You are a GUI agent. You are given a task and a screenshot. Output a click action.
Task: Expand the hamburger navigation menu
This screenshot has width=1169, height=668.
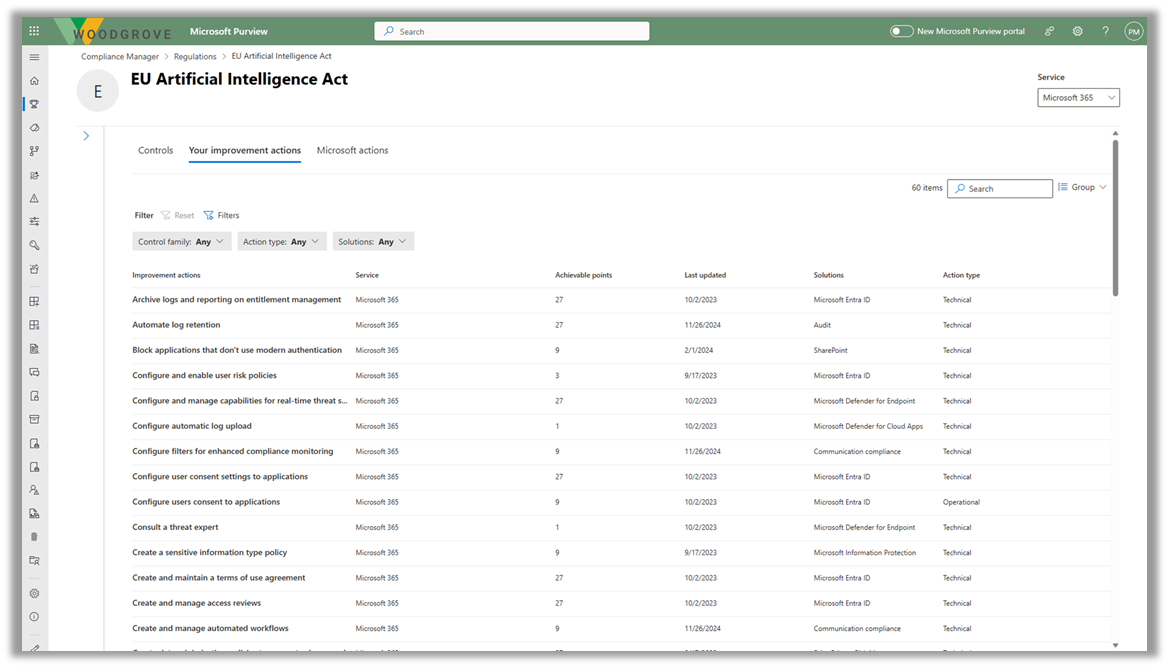tap(34, 57)
